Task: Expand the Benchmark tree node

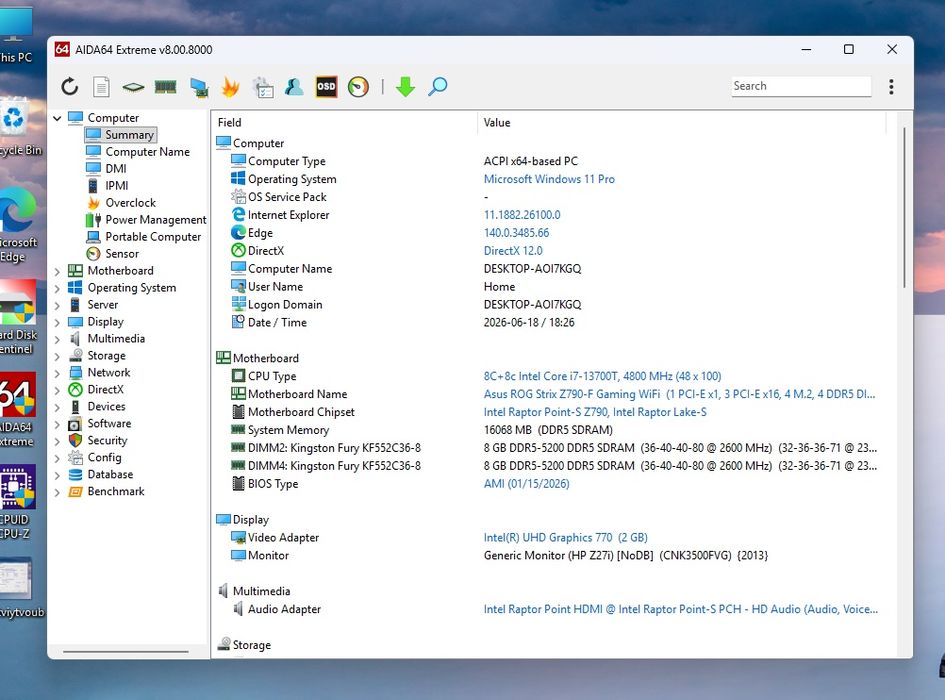Action: pos(57,493)
